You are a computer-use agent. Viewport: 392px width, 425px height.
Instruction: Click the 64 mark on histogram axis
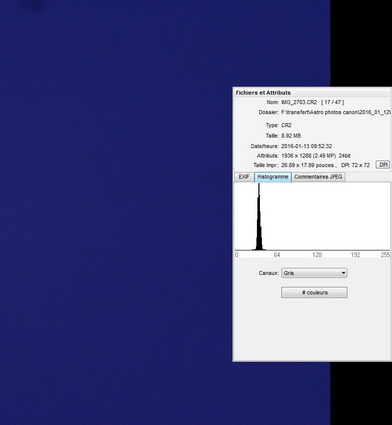[x=277, y=255]
